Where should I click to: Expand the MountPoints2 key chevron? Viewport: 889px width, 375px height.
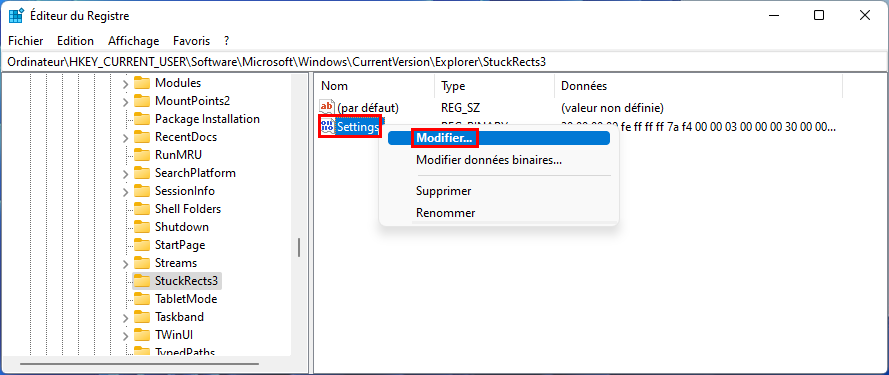[125, 102]
